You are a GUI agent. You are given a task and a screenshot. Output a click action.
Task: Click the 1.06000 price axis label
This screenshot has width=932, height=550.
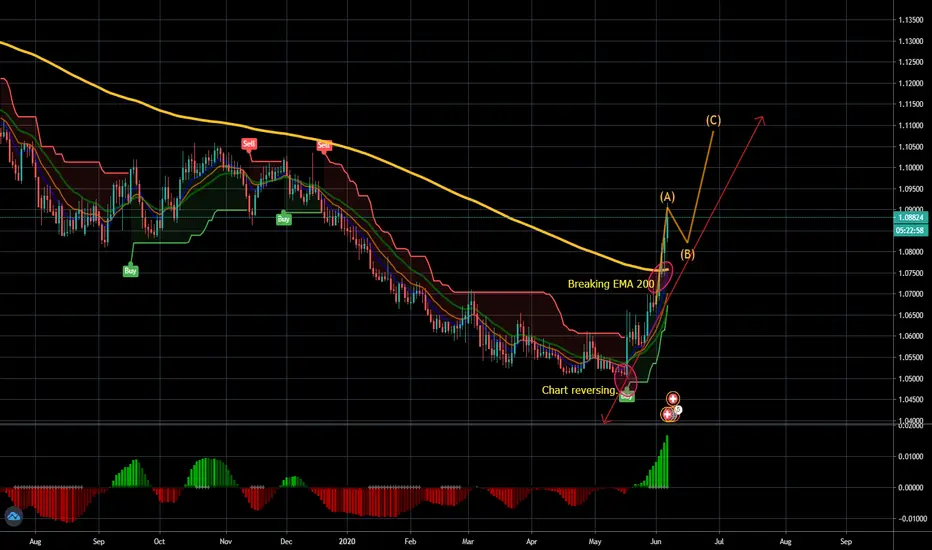(911, 337)
